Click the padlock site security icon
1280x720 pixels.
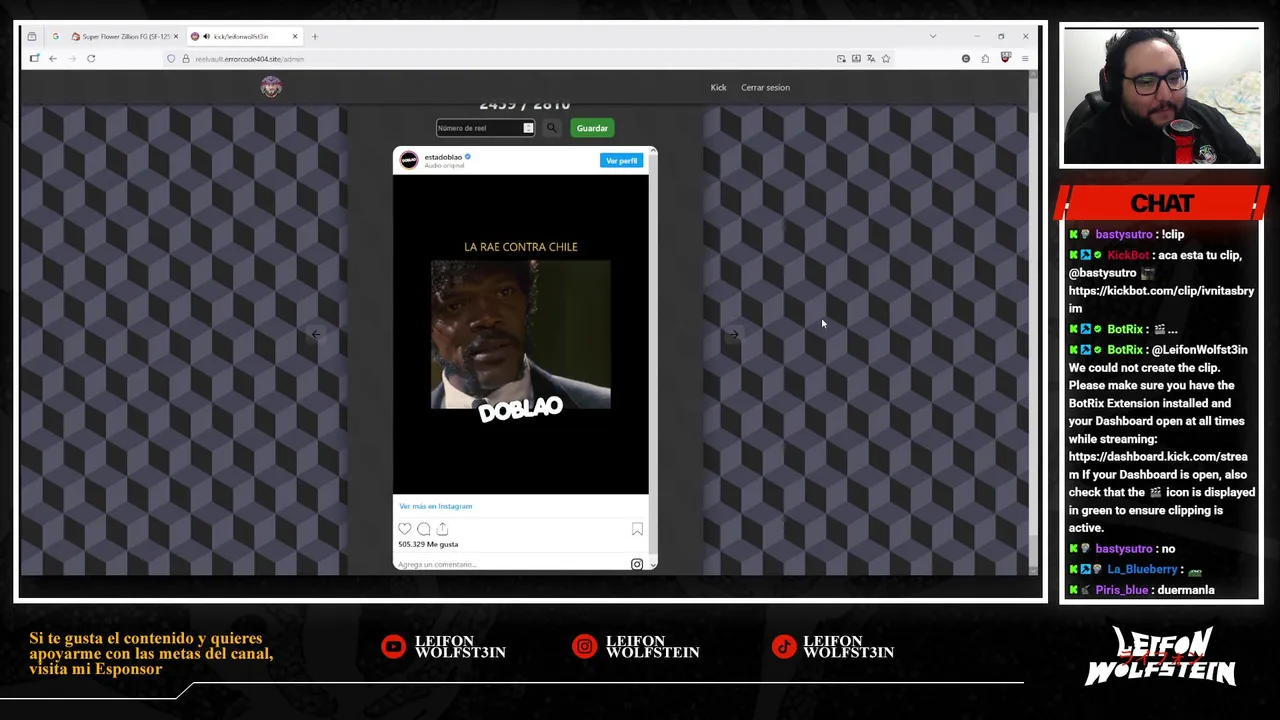[185, 59]
